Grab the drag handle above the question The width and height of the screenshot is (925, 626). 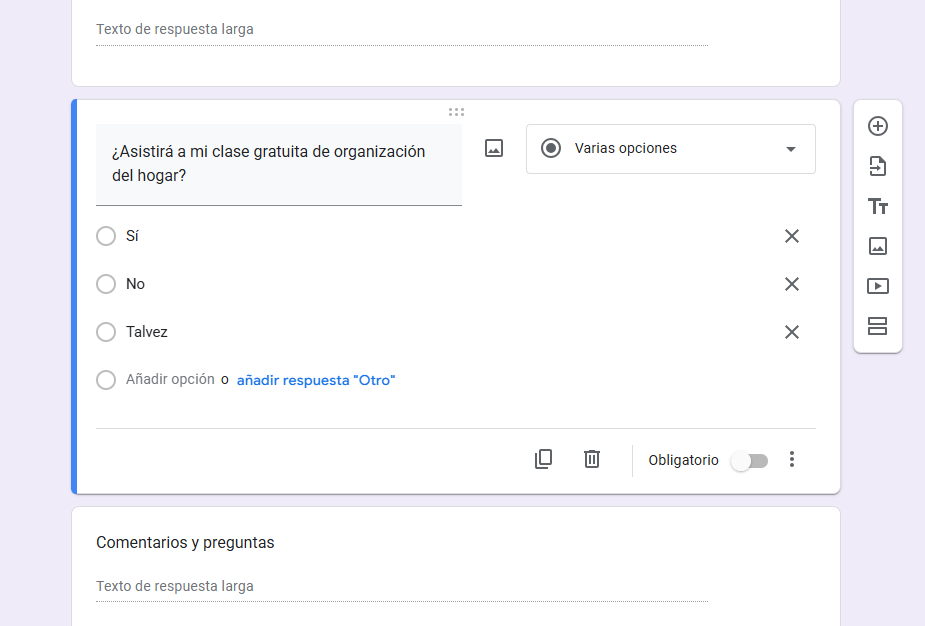(x=456, y=112)
